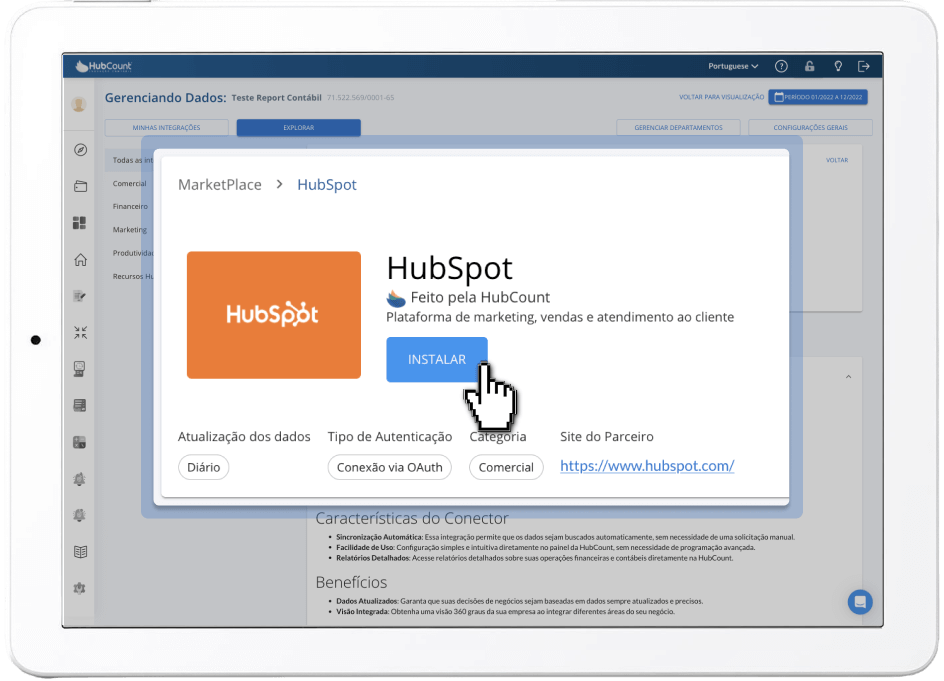
Task: Open Gerenciar Departamentos tab
Action: [678, 128]
